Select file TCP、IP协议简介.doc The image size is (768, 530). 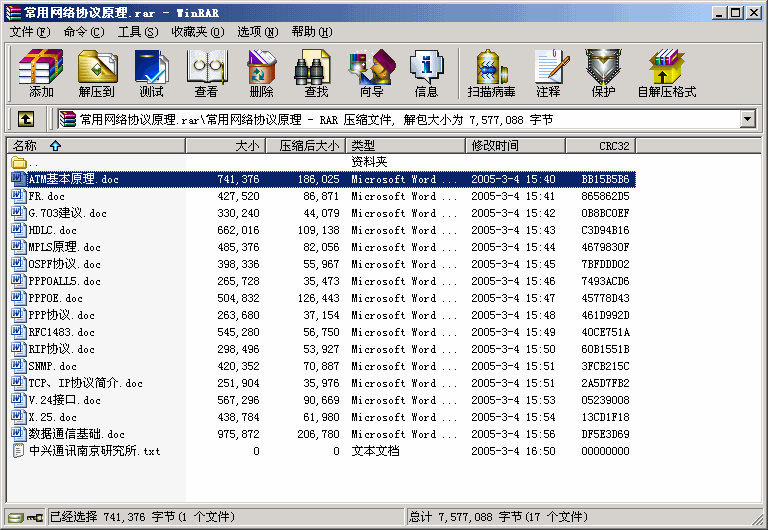click(85, 383)
